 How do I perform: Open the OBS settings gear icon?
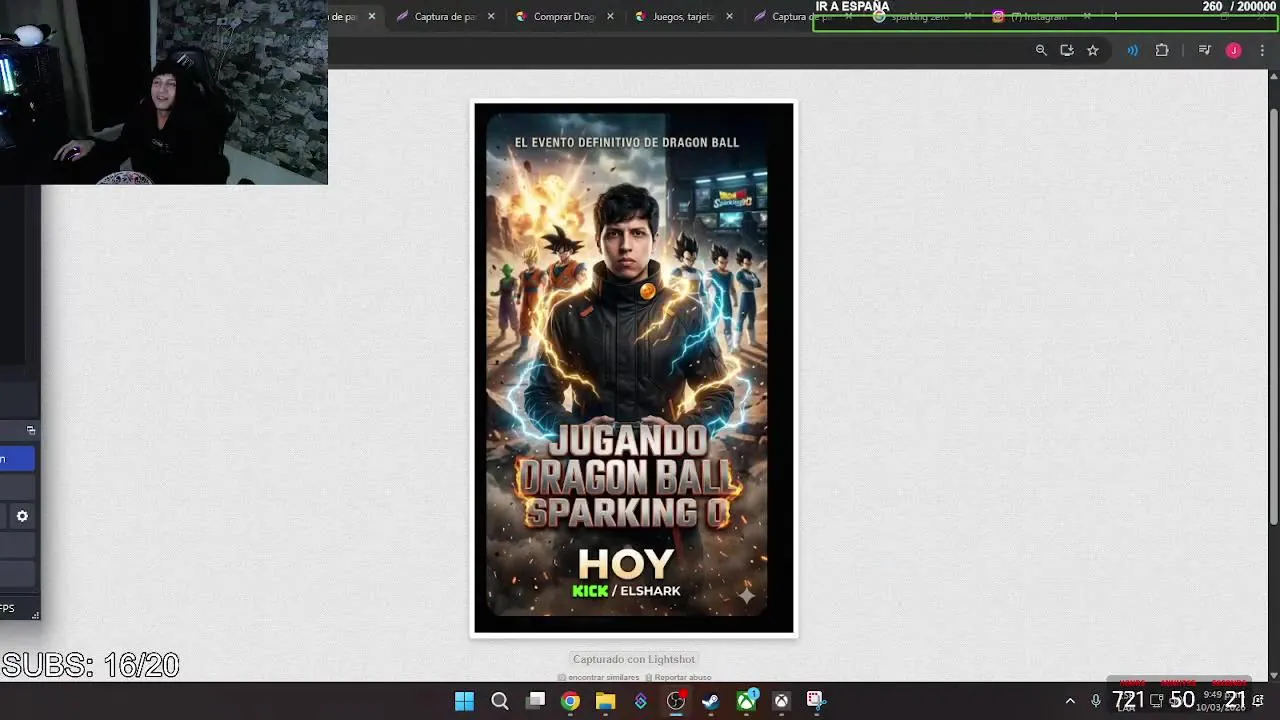(22, 516)
